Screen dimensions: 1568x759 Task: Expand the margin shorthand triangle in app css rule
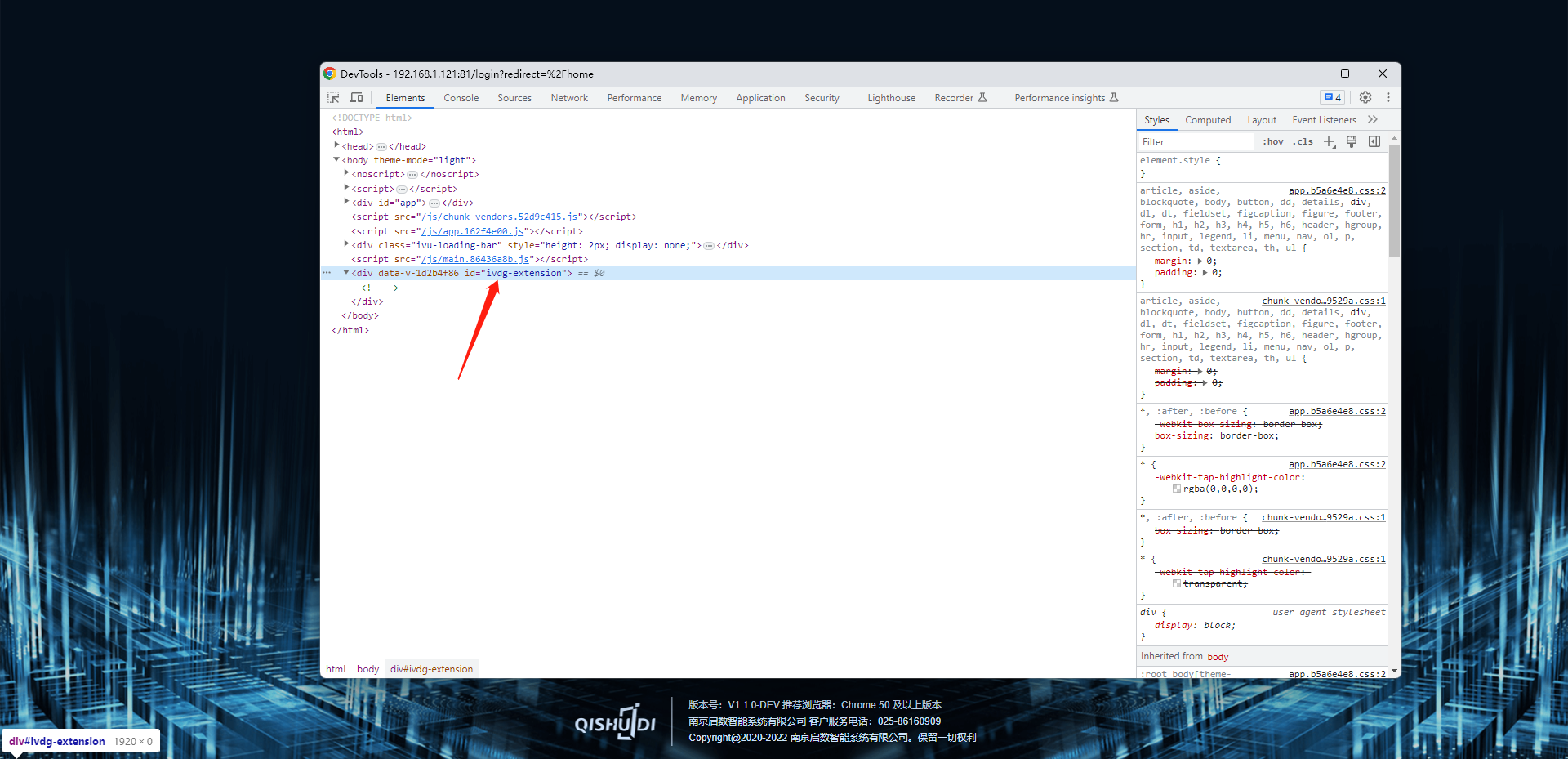coord(1200,261)
